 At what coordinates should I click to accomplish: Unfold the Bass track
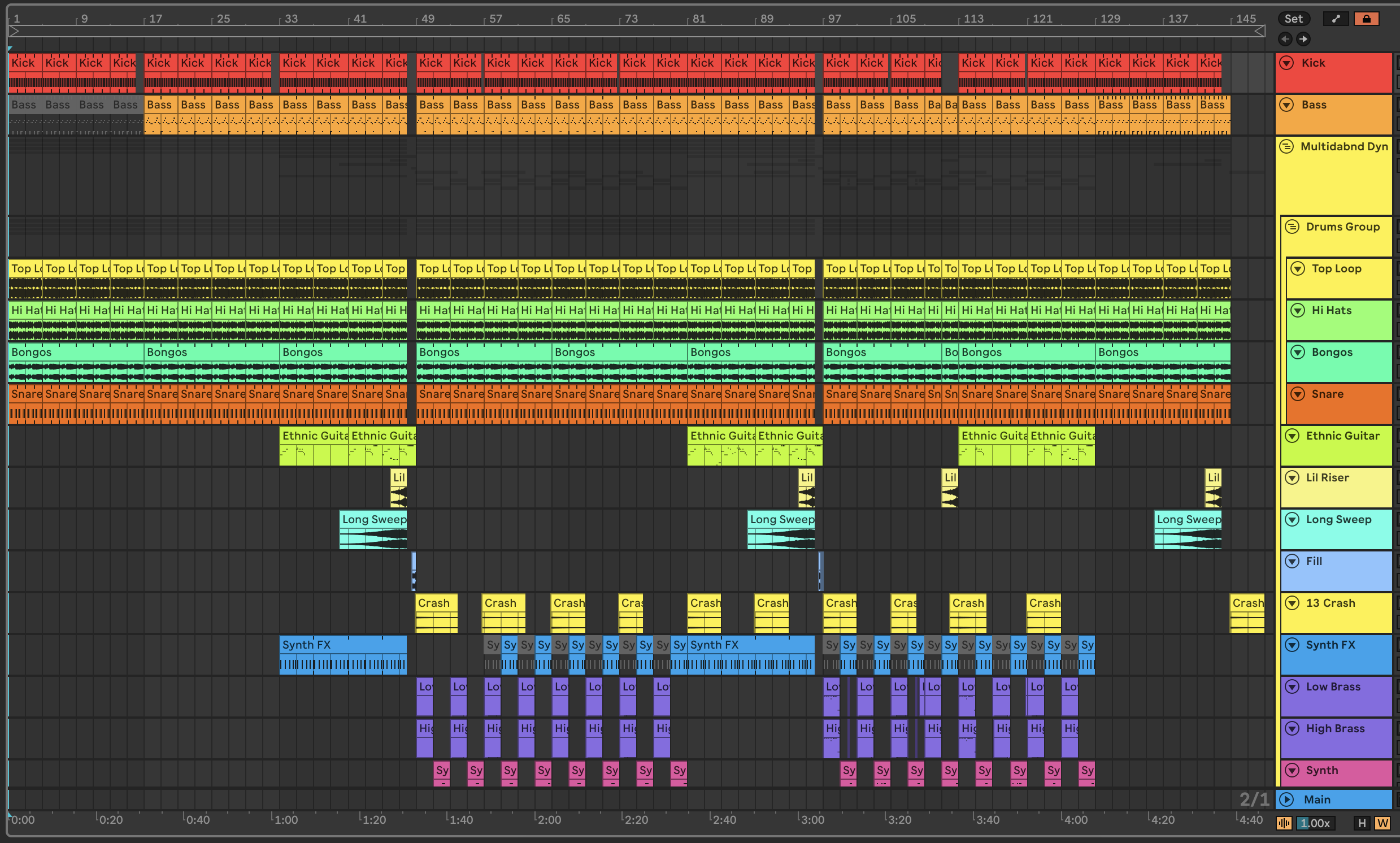pyautogui.click(x=1286, y=105)
